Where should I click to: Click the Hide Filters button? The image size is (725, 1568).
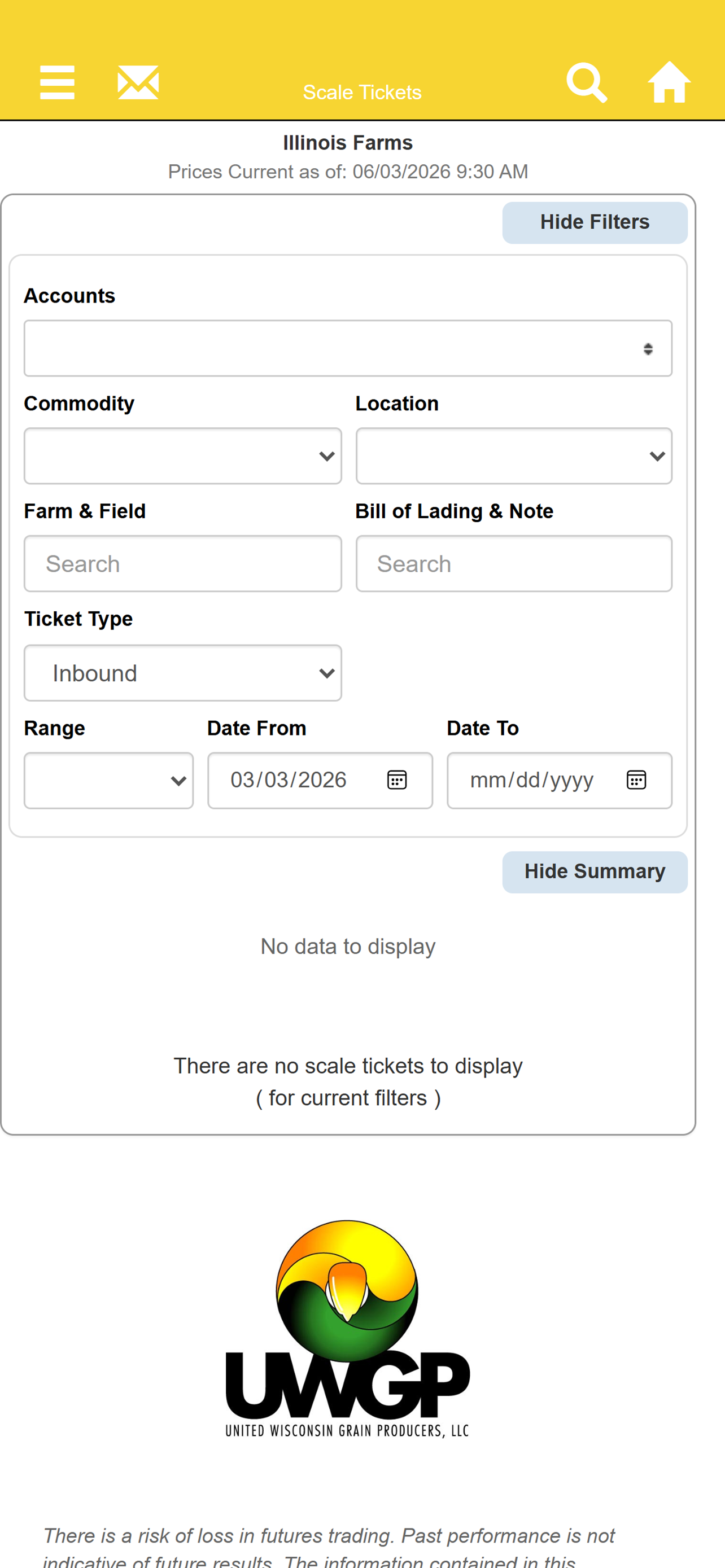[x=595, y=223]
